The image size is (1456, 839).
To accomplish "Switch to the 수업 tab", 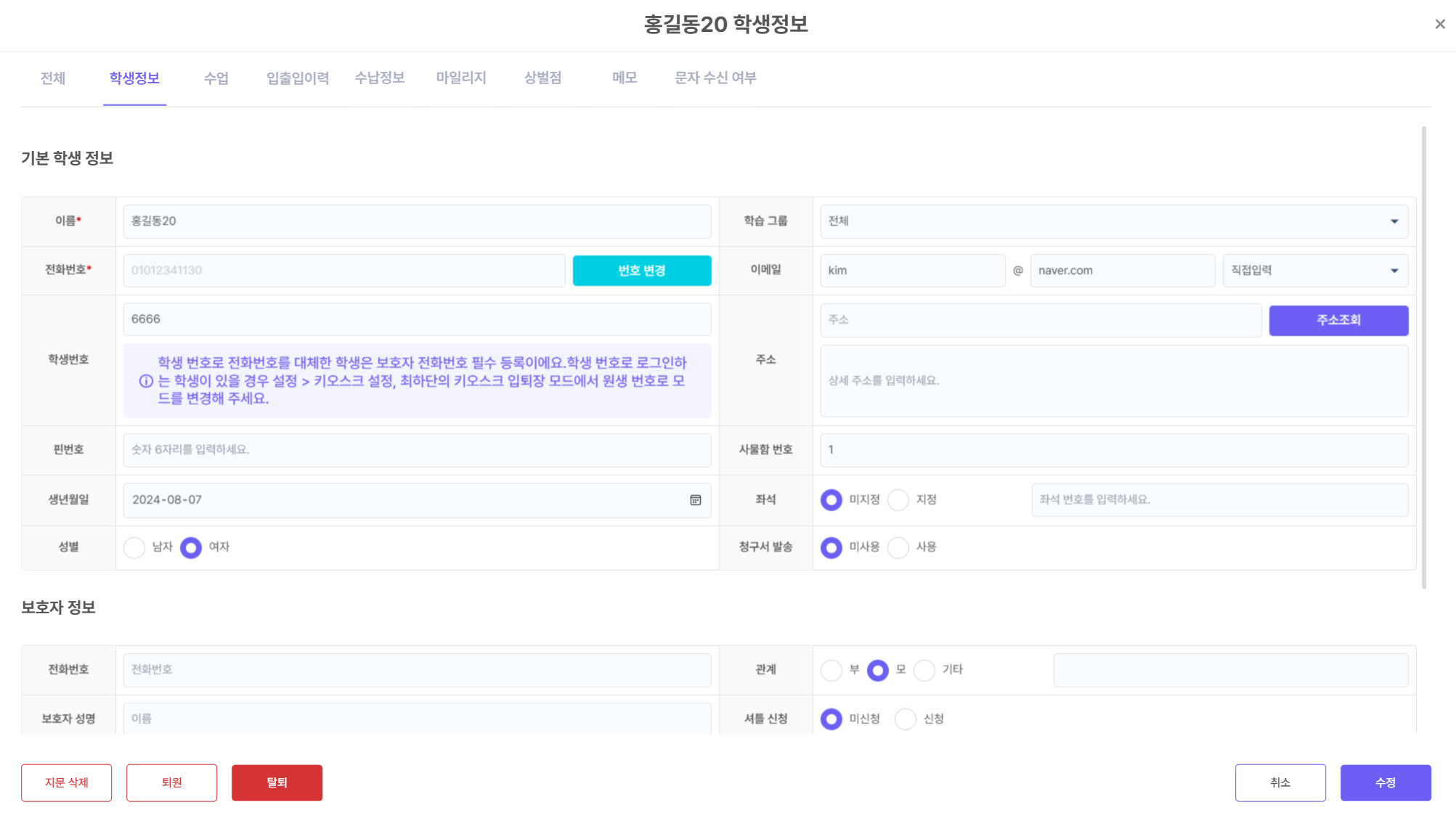I will pos(216,78).
